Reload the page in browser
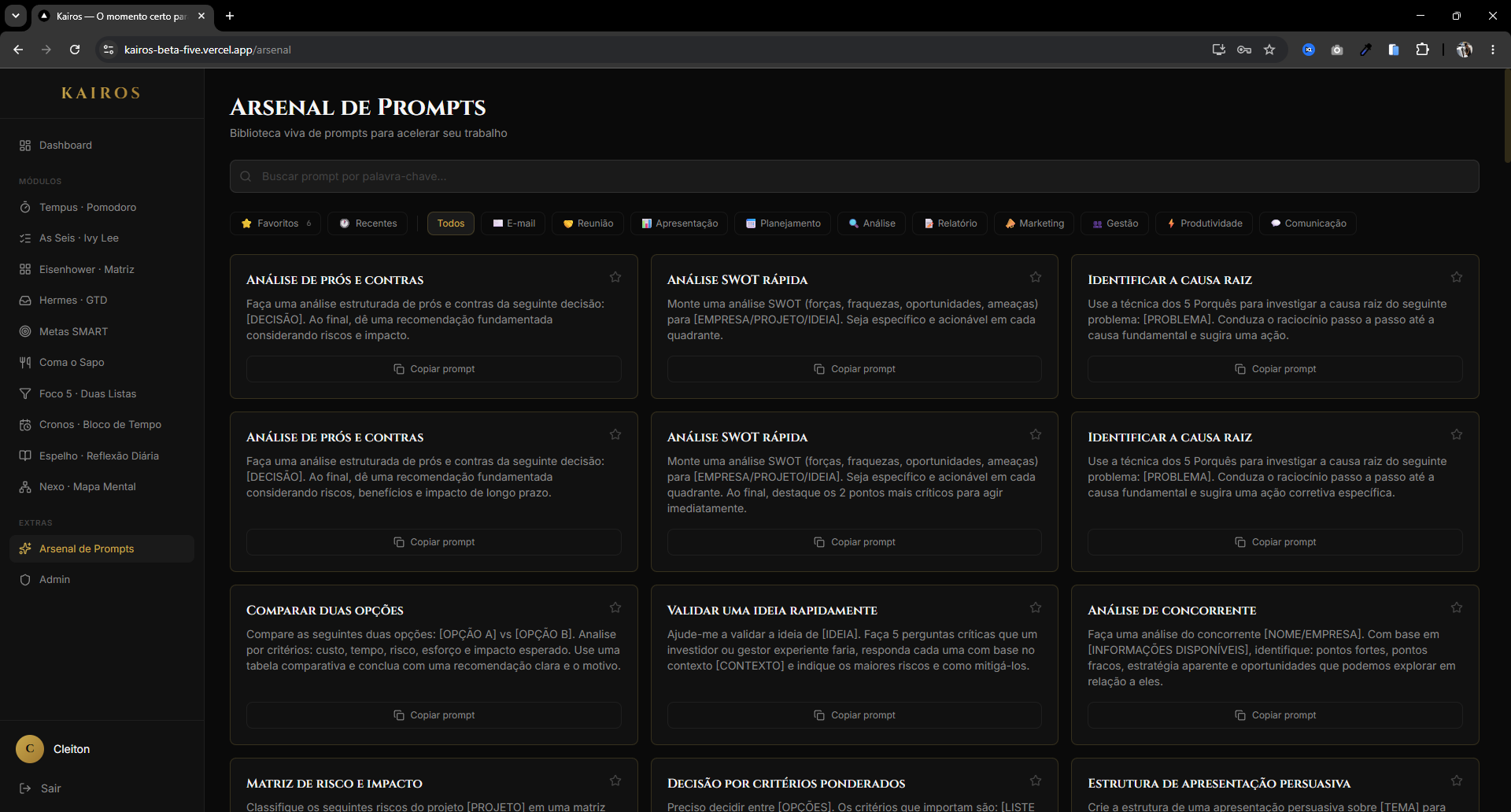The width and height of the screenshot is (1511, 812). click(x=75, y=50)
